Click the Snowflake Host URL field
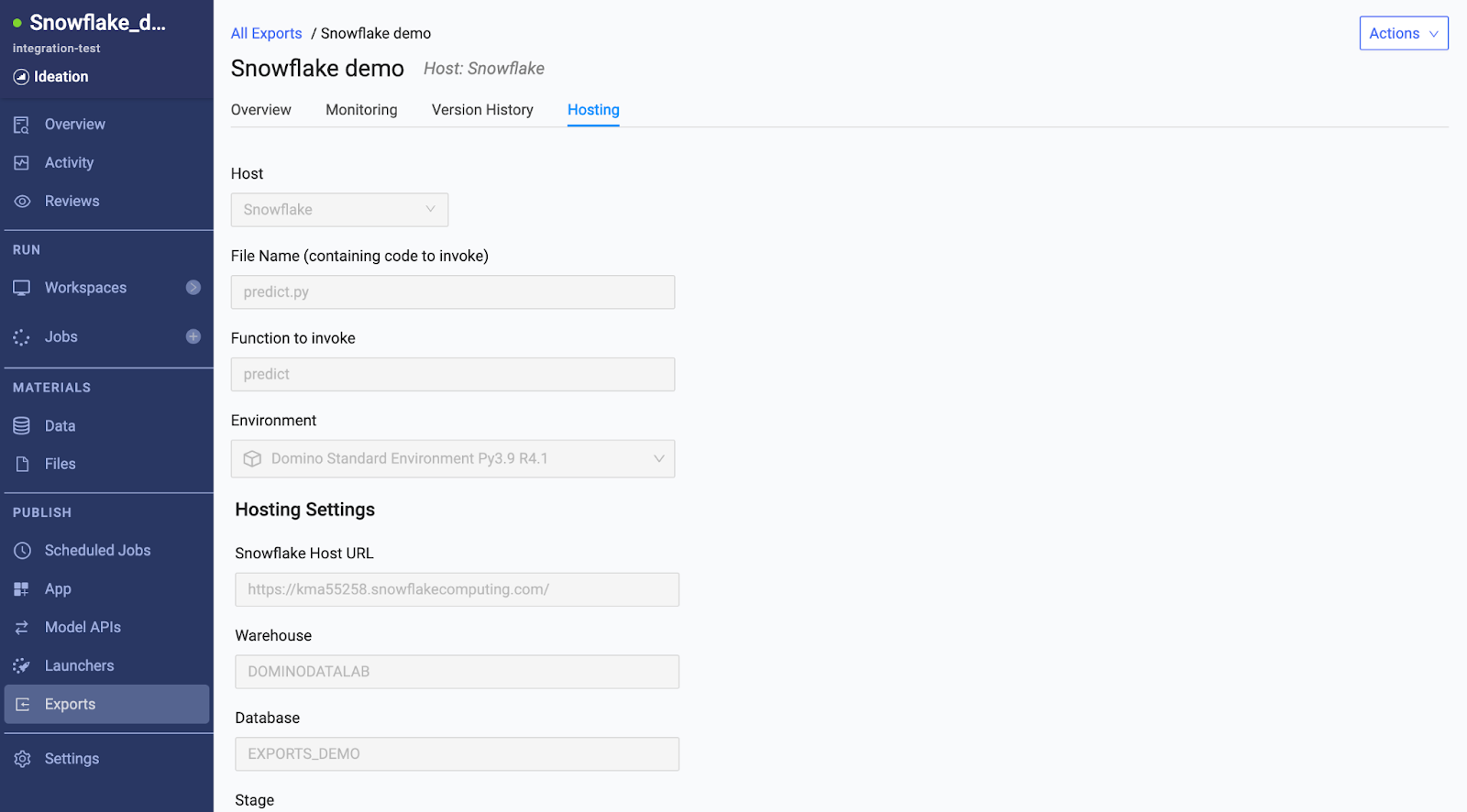 [457, 589]
